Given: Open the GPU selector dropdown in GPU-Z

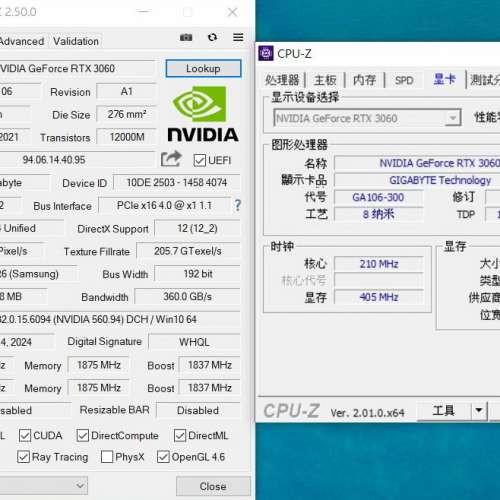Looking at the screenshot, I should [44, 485].
